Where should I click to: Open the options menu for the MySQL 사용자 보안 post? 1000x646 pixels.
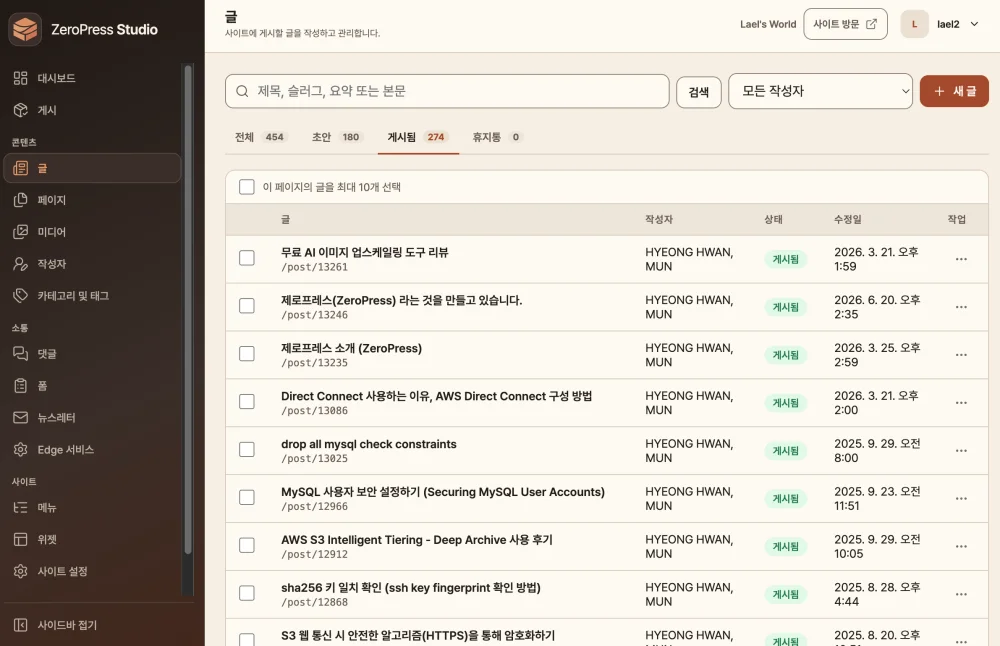click(x=961, y=498)
